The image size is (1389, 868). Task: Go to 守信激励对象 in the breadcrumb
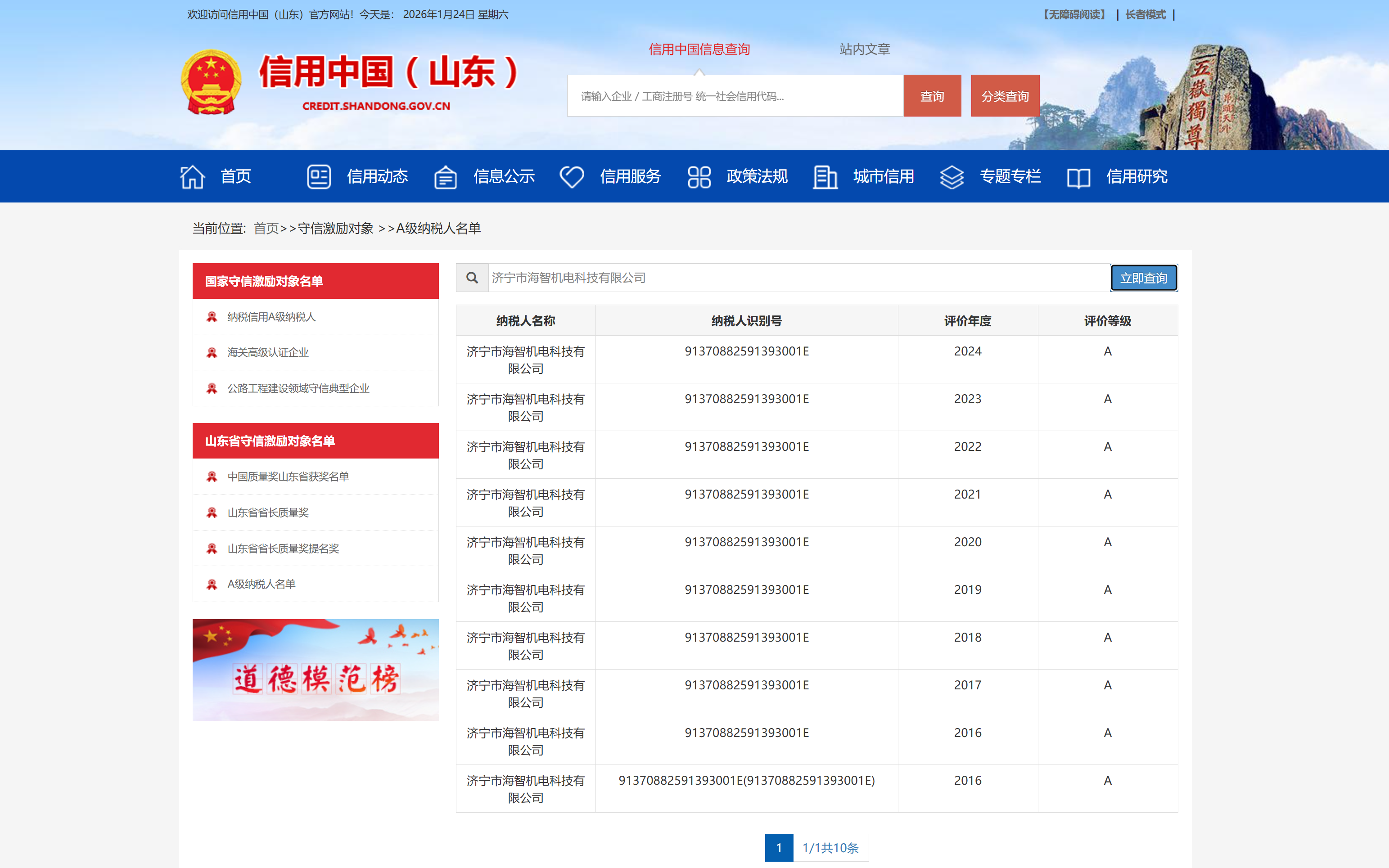(x=335, y=229)
